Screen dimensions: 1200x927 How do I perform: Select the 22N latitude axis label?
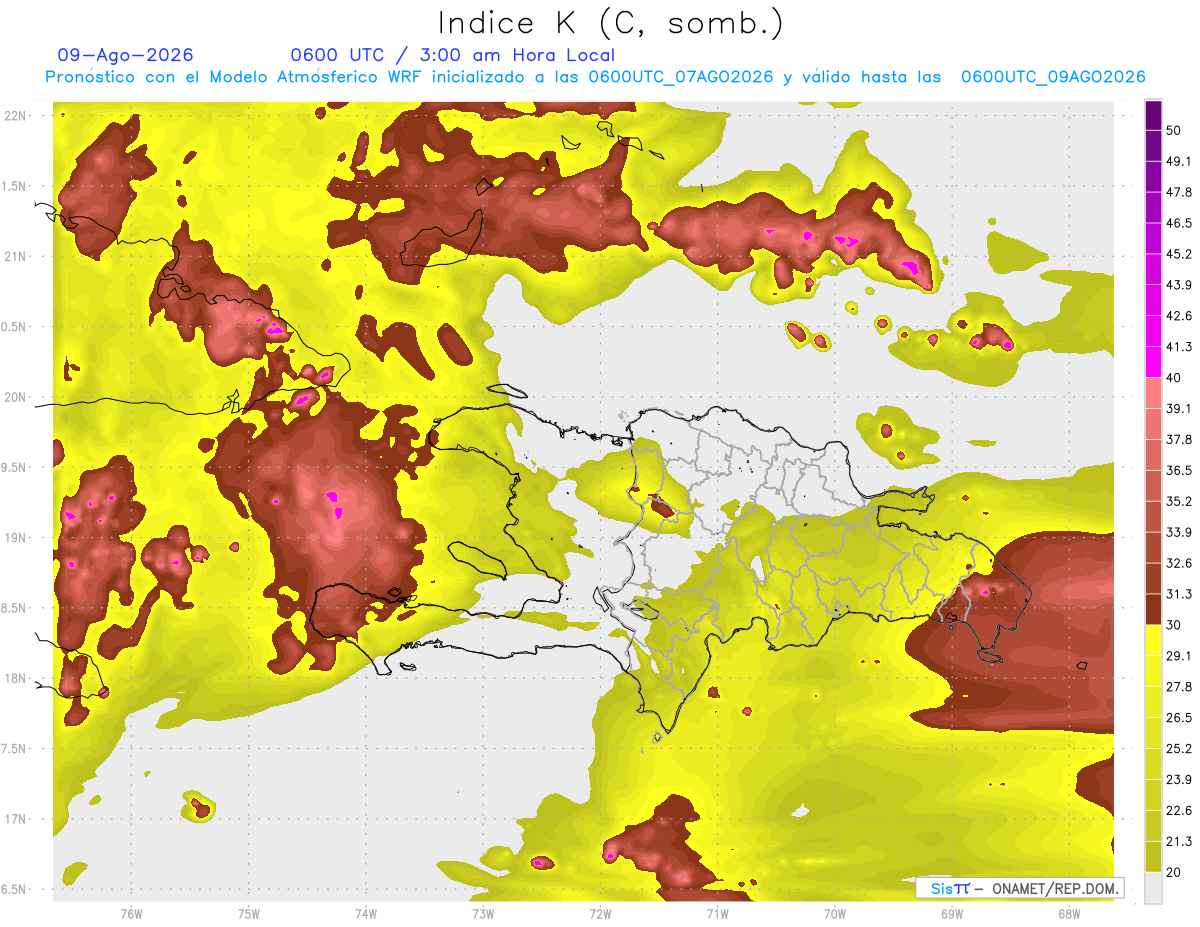click(x=17, y=115)
